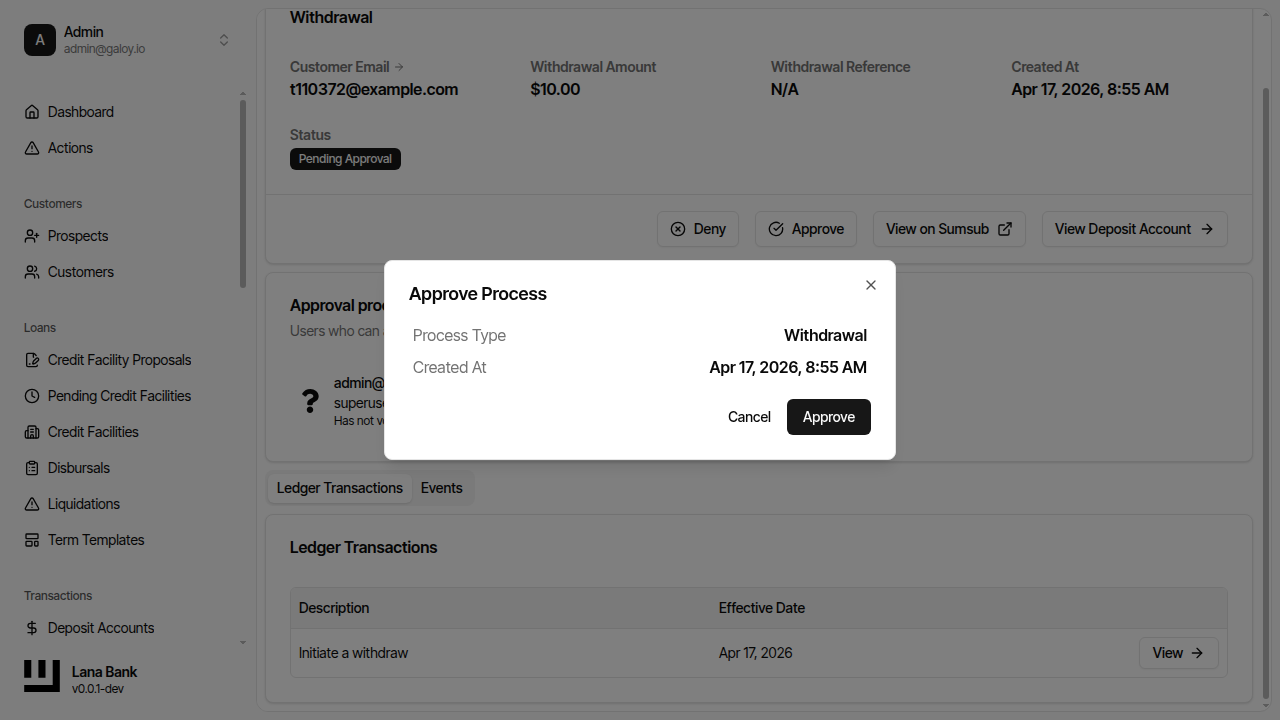
Task: Open View Deposit Account button
Action: click(1134, 229)
